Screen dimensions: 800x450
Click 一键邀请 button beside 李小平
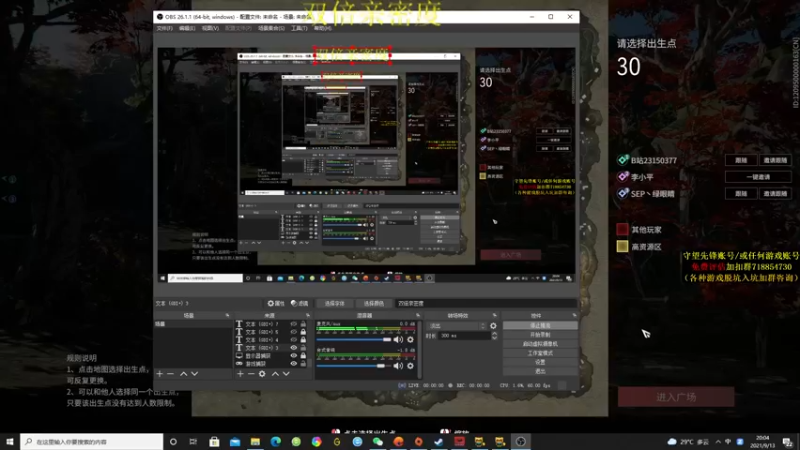tap(758, 177)
